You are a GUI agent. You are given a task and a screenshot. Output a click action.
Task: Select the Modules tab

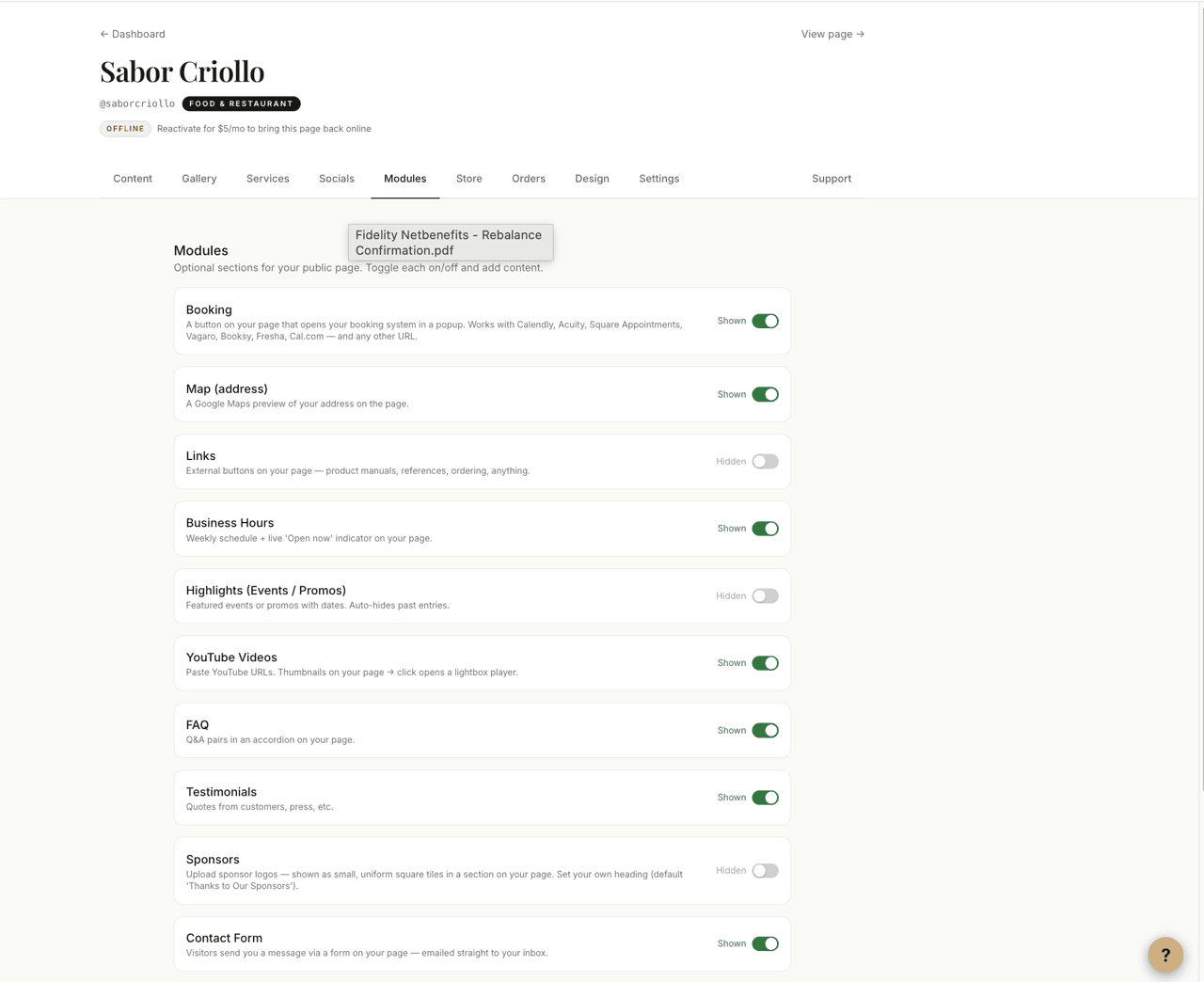click(405, 179)
